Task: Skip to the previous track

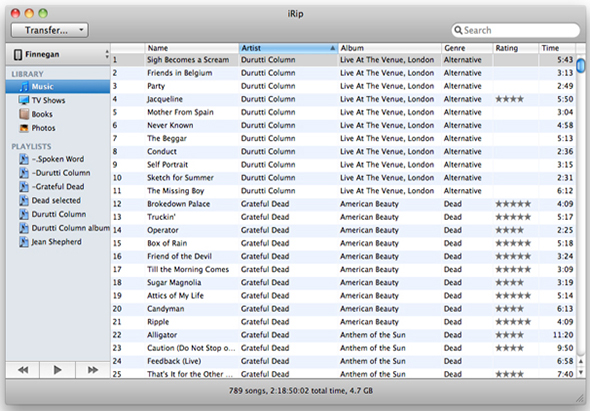Action: [x=23, y=370]
